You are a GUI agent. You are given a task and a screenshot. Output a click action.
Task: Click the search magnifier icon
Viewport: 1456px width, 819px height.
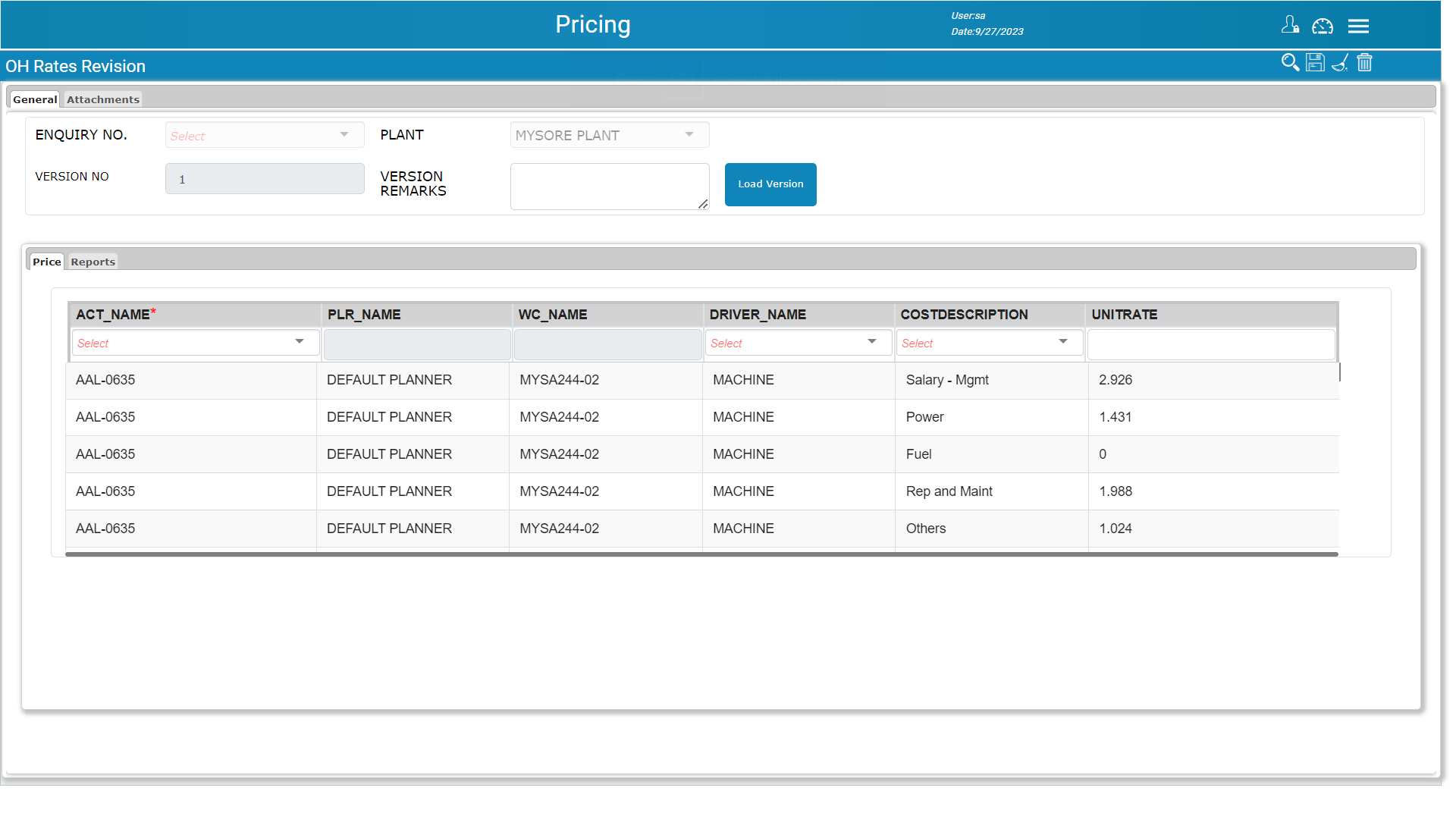[x=1290, y=63]
